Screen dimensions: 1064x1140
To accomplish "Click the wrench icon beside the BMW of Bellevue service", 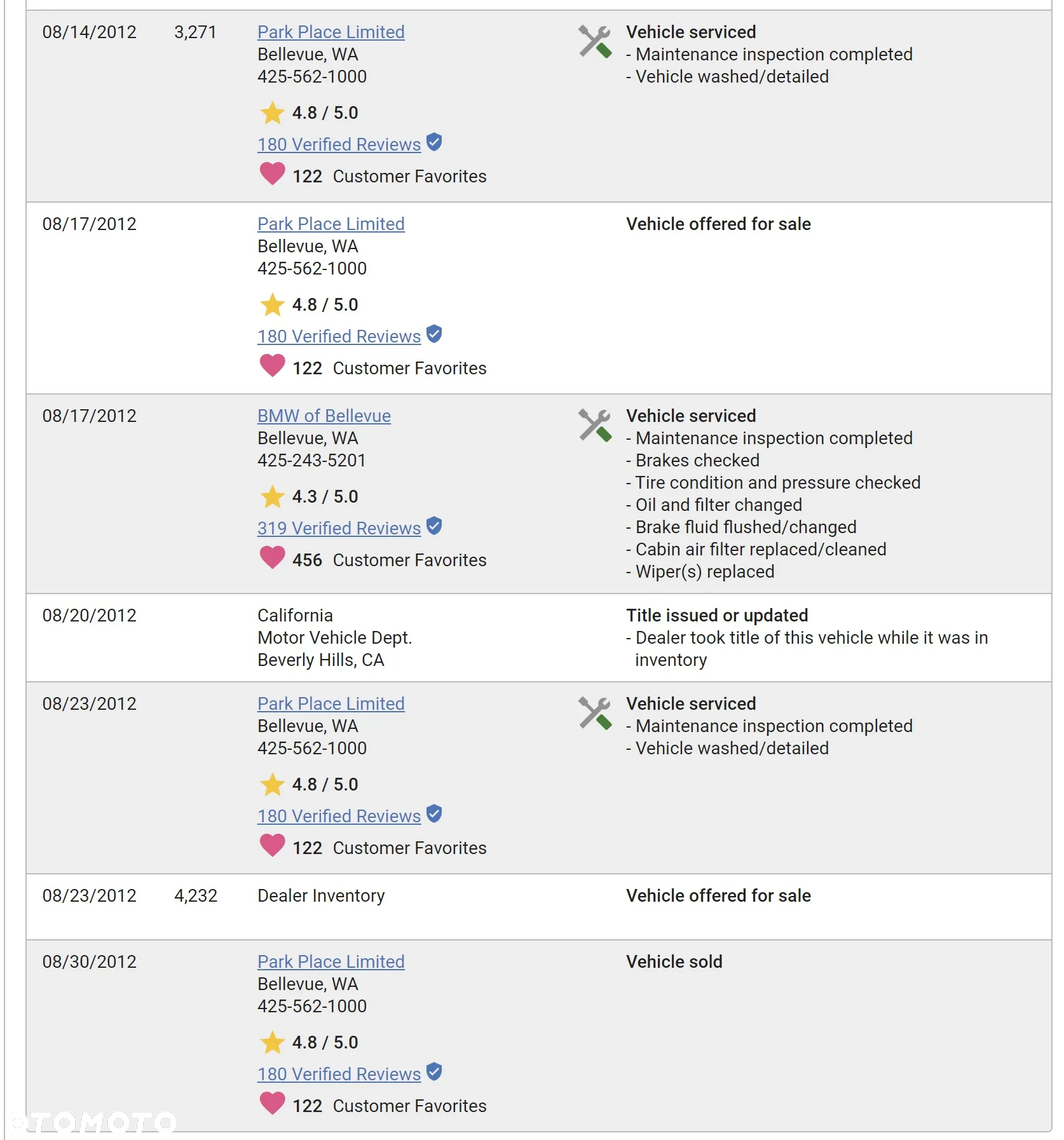I will 595,425.
